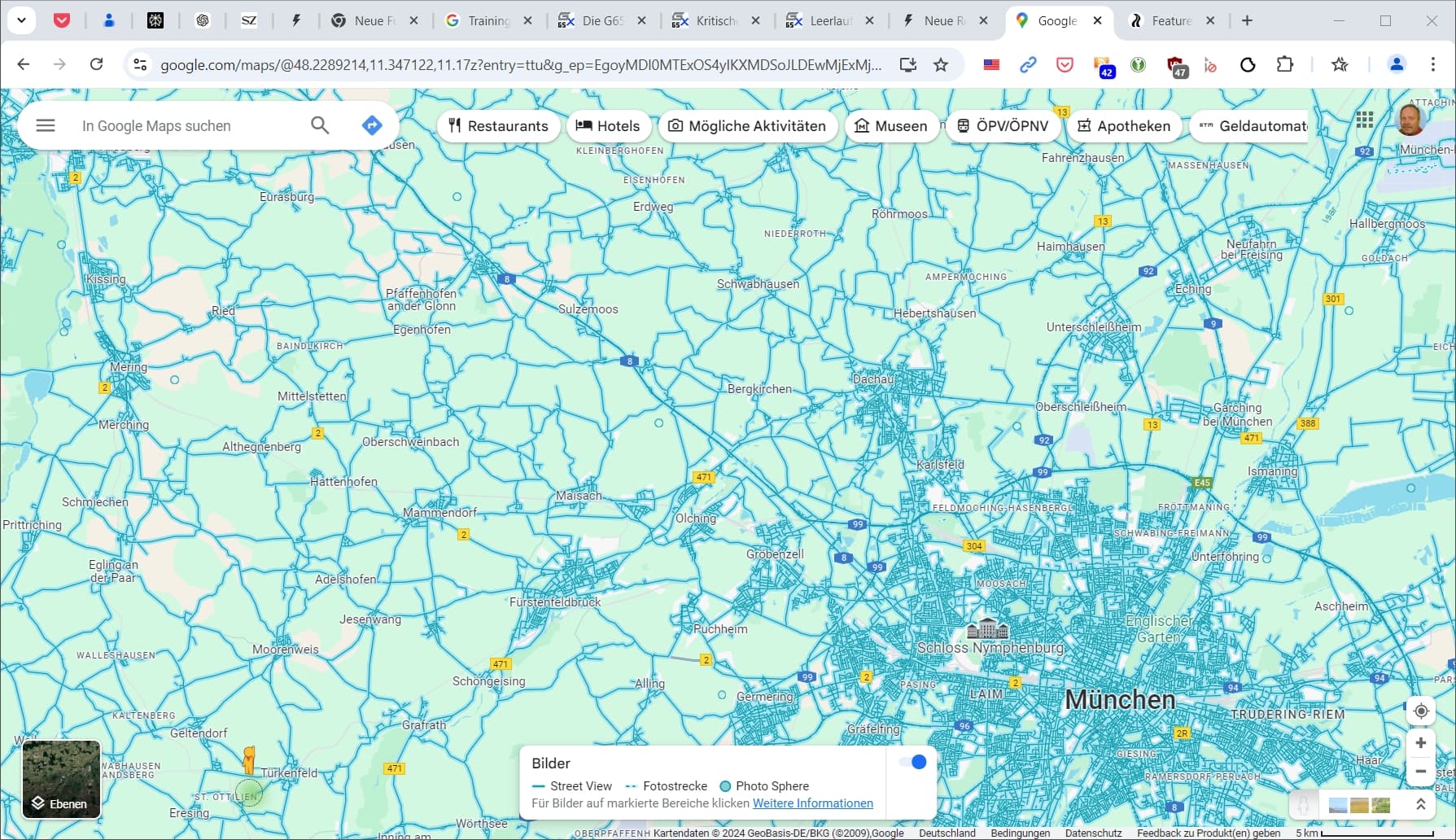Open the Chrome three-dot menu
The image size is (1456, 840).
pos(1433,64)
